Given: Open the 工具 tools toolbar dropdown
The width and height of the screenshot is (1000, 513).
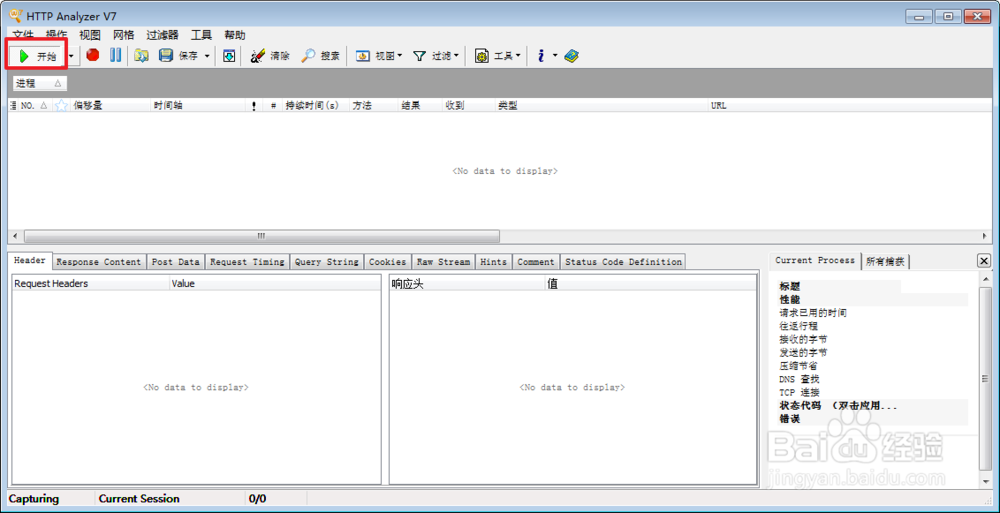Looking at the screenshot, I should click(x=497, y=56).
